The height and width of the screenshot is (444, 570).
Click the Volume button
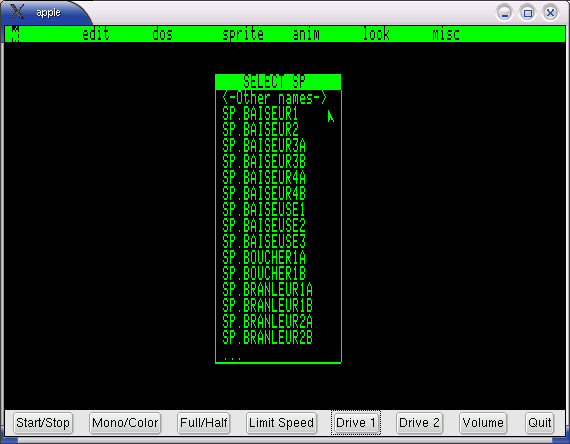[483, 423]
